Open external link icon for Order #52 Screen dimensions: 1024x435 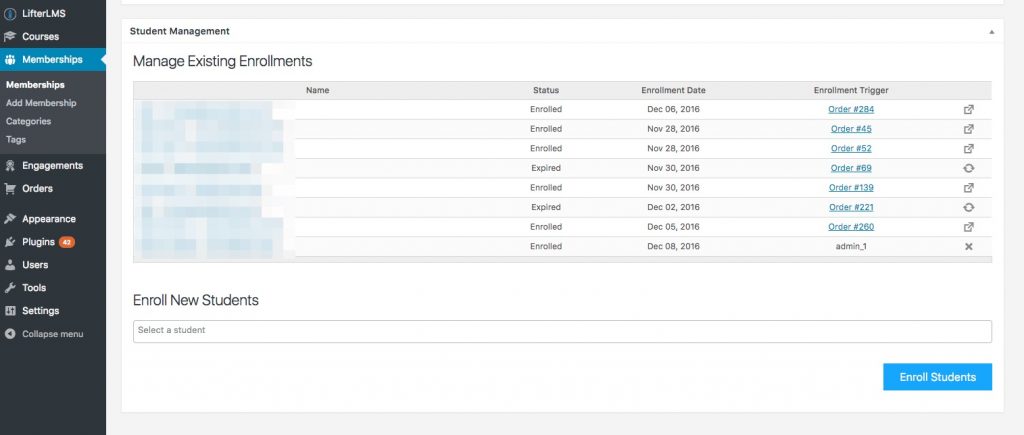tap(968, 149)
